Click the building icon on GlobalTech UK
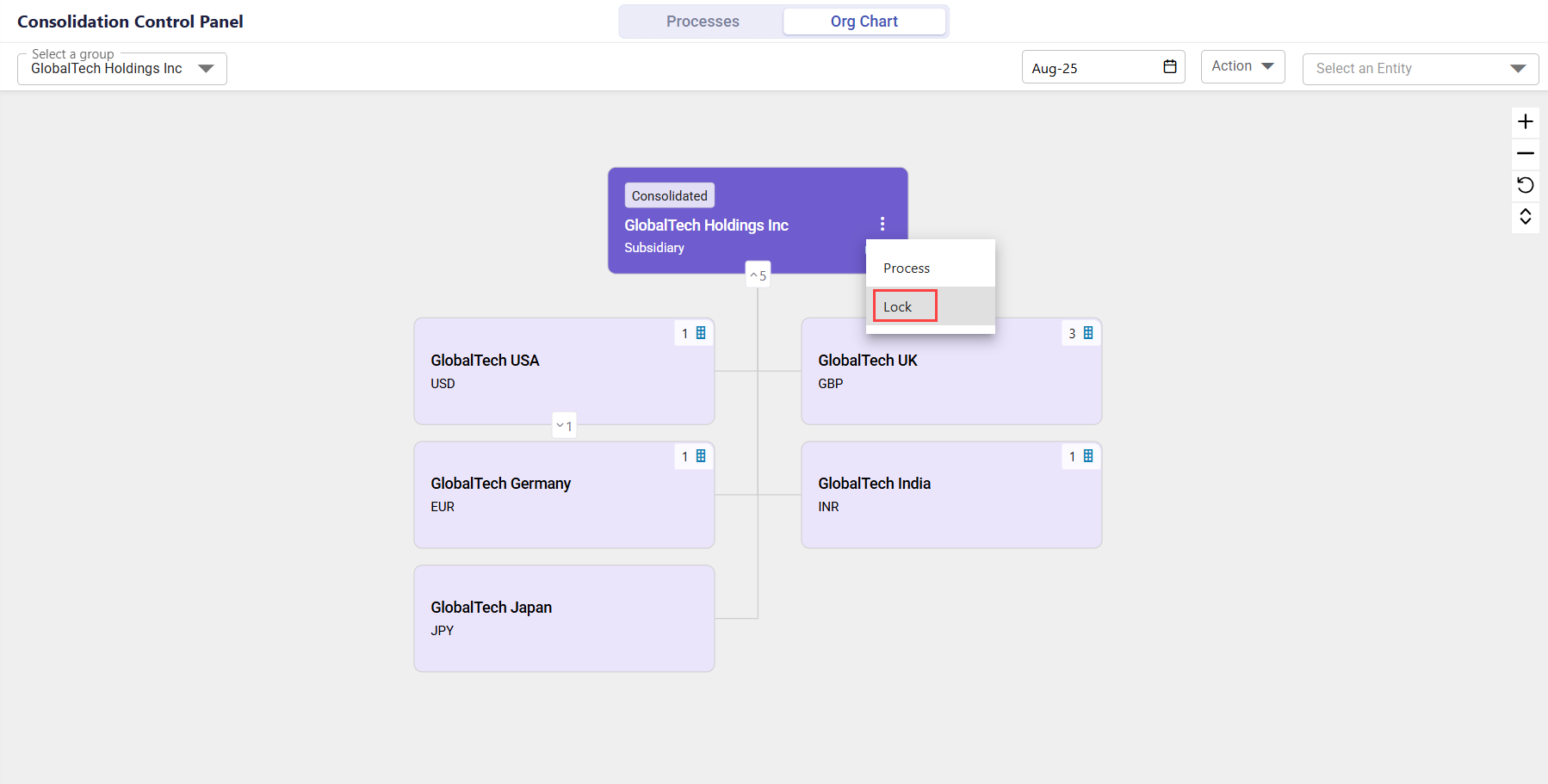The width and height of the screenshot is (1548, 784). click(x=1088, y=333)
